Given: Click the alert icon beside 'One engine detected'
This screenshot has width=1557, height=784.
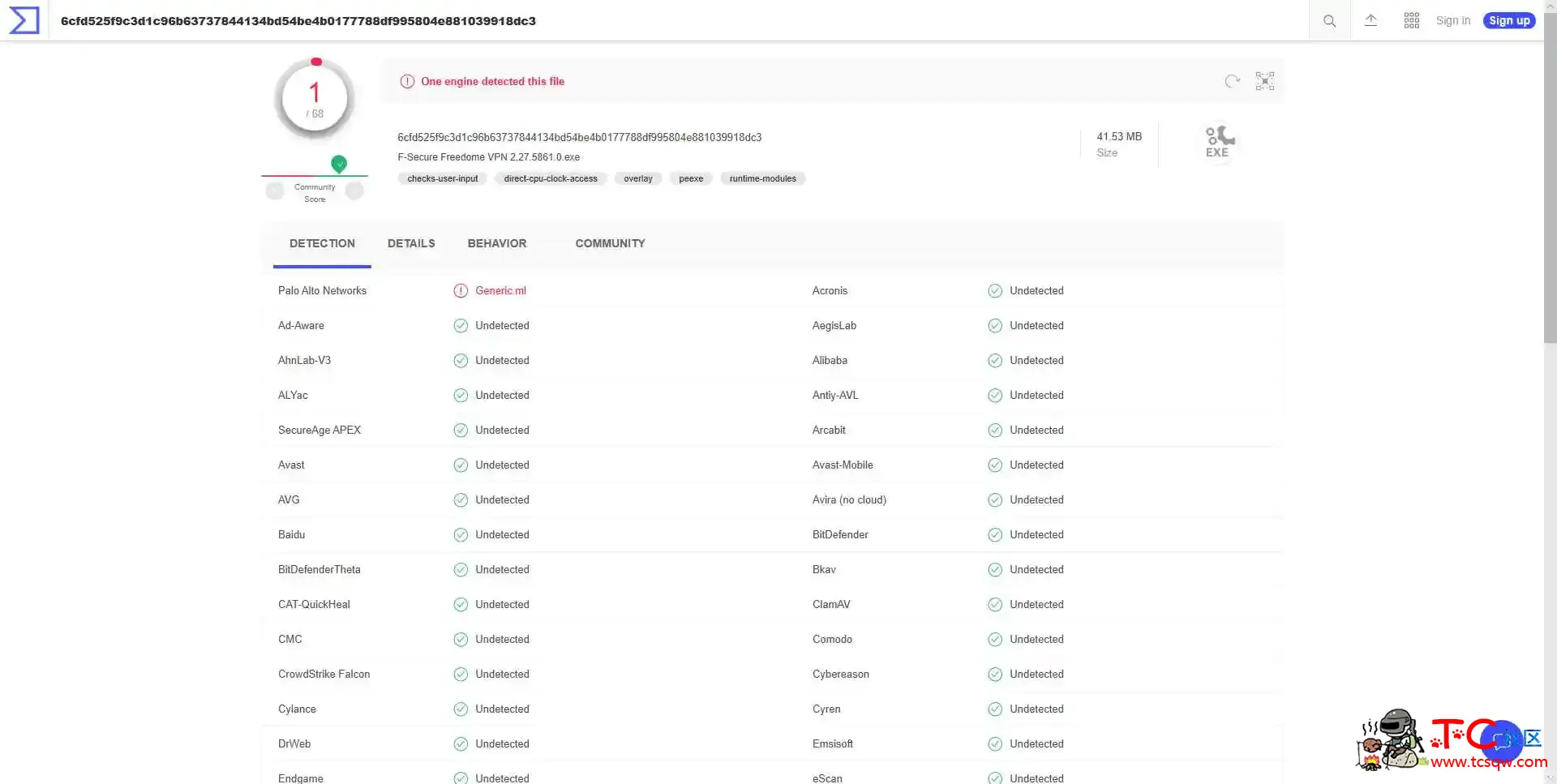Looking at the screenshot, I should point(407,81).
